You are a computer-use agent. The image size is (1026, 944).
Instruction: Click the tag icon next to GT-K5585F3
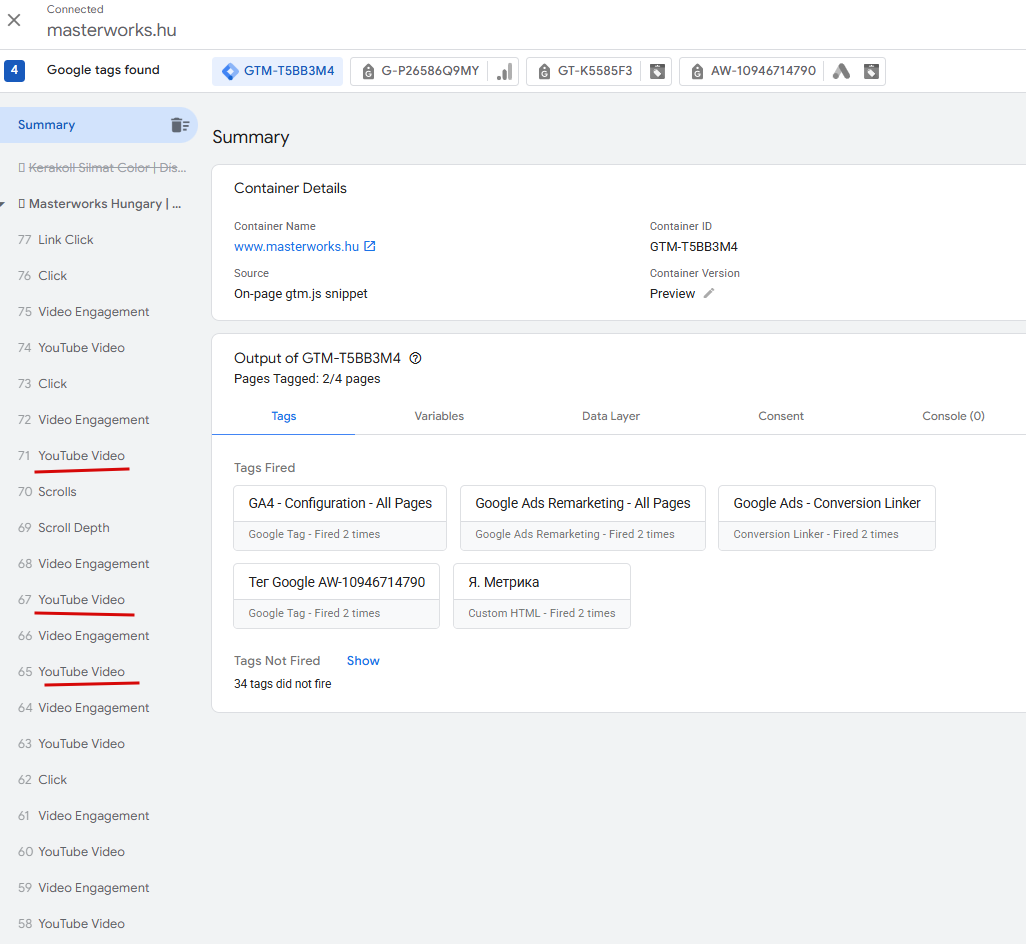pos(657,71)
